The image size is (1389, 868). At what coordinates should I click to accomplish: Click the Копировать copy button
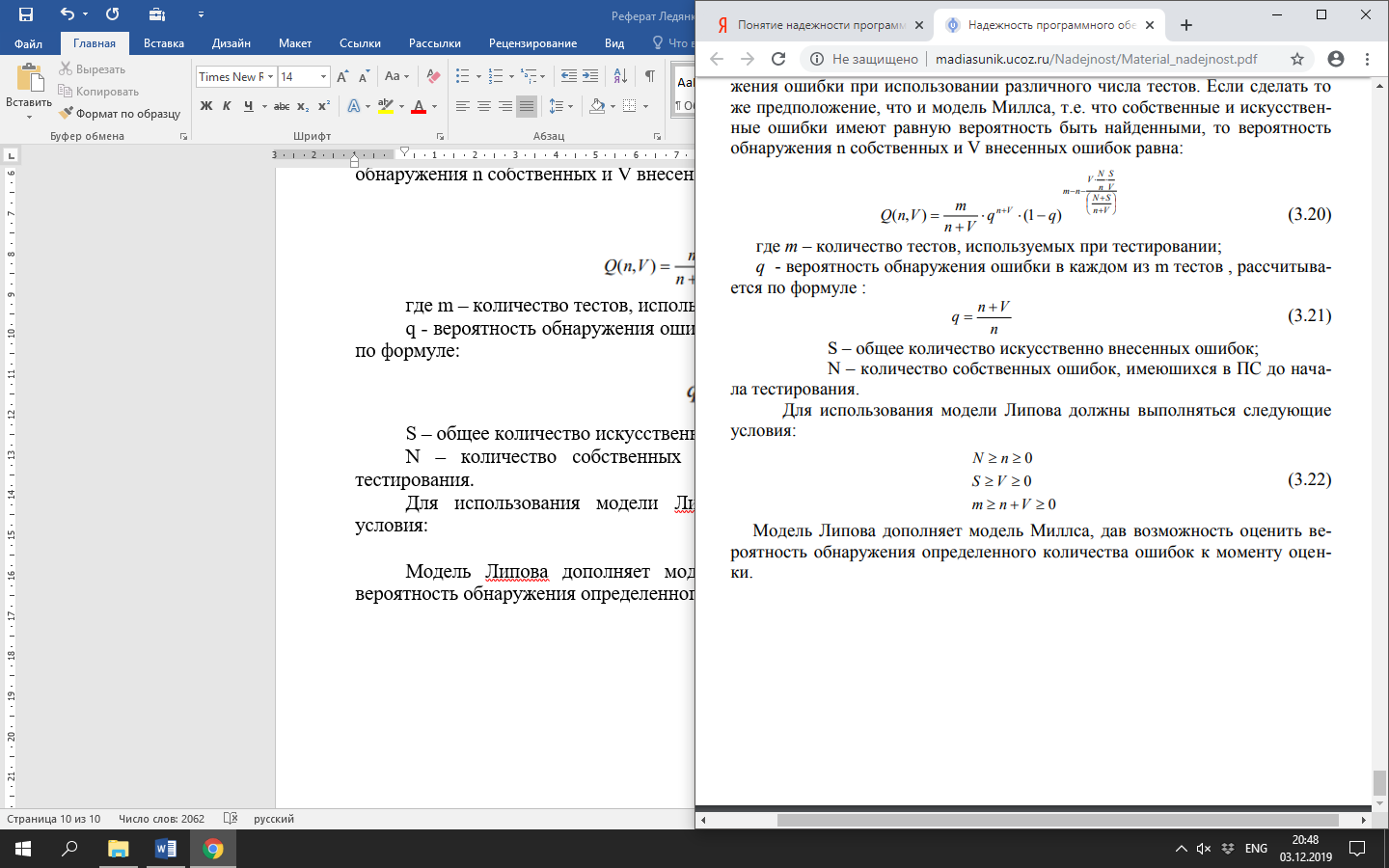[98, 92]
